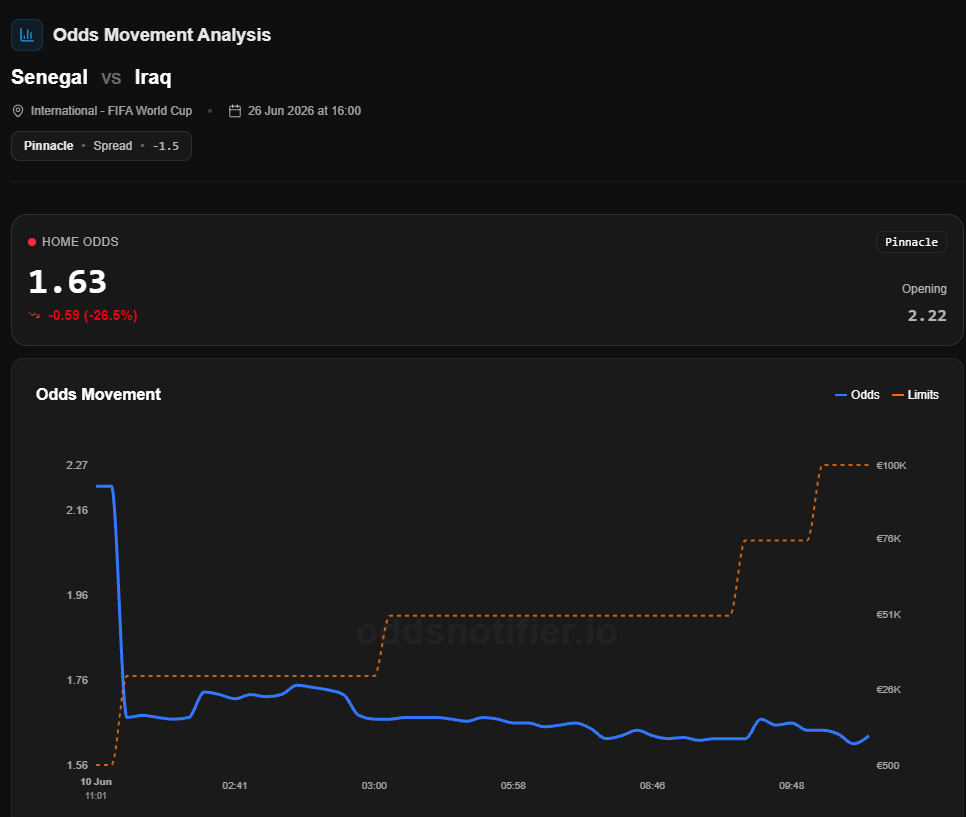The width and height of the screenshot is (966, 817).
Task: Click the 26 Jun 2026 at 16:00 date
Action: 304,111
